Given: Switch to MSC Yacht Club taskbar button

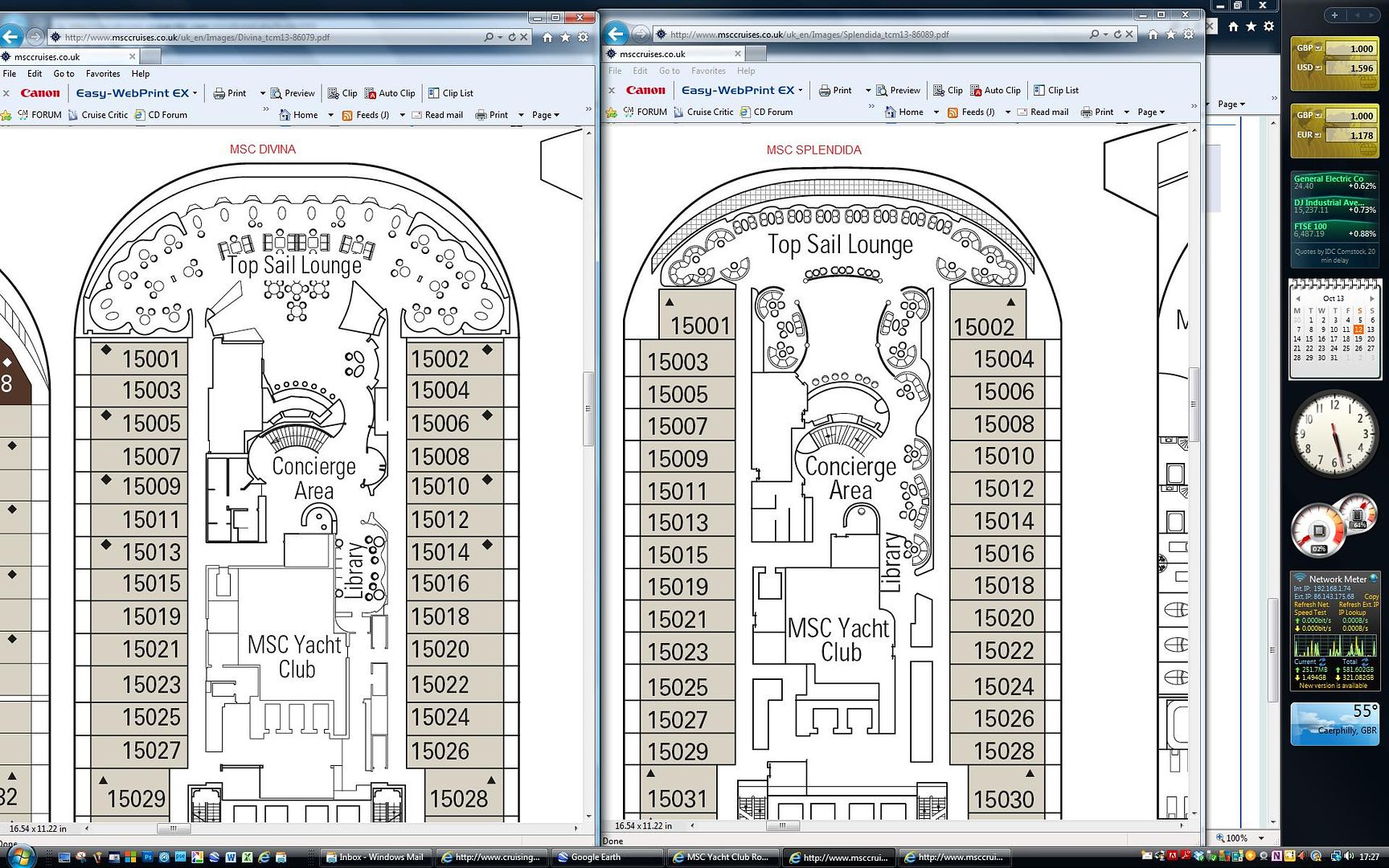Looking at the screenshot, I should pos(723,858).
